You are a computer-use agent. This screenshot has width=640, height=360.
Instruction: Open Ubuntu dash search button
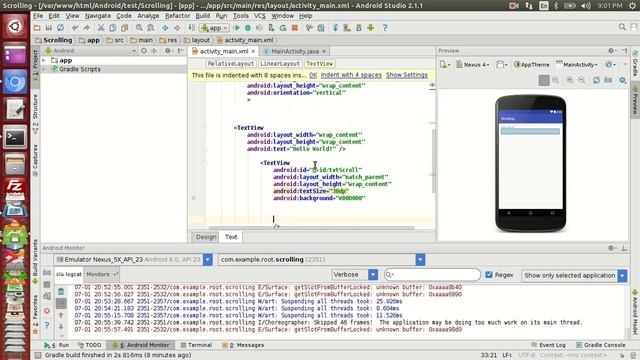click(x=15, y=27)
